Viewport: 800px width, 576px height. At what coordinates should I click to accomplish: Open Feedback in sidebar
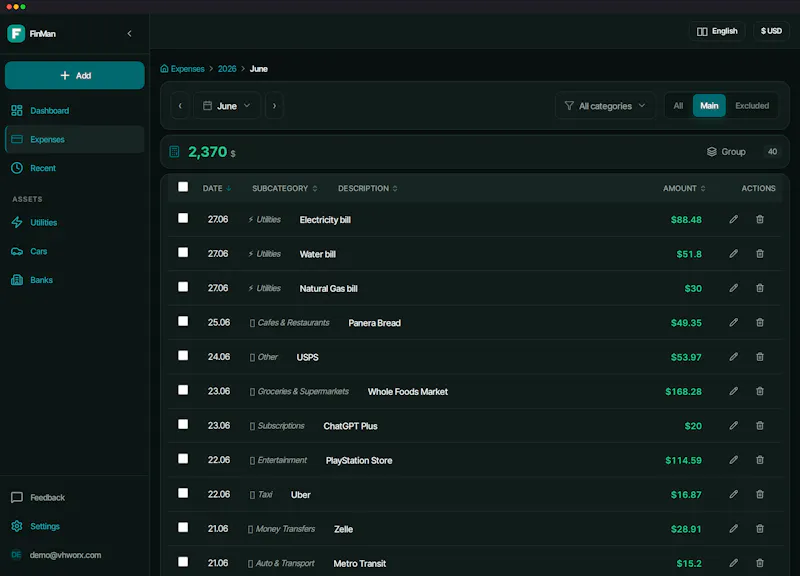74,497
